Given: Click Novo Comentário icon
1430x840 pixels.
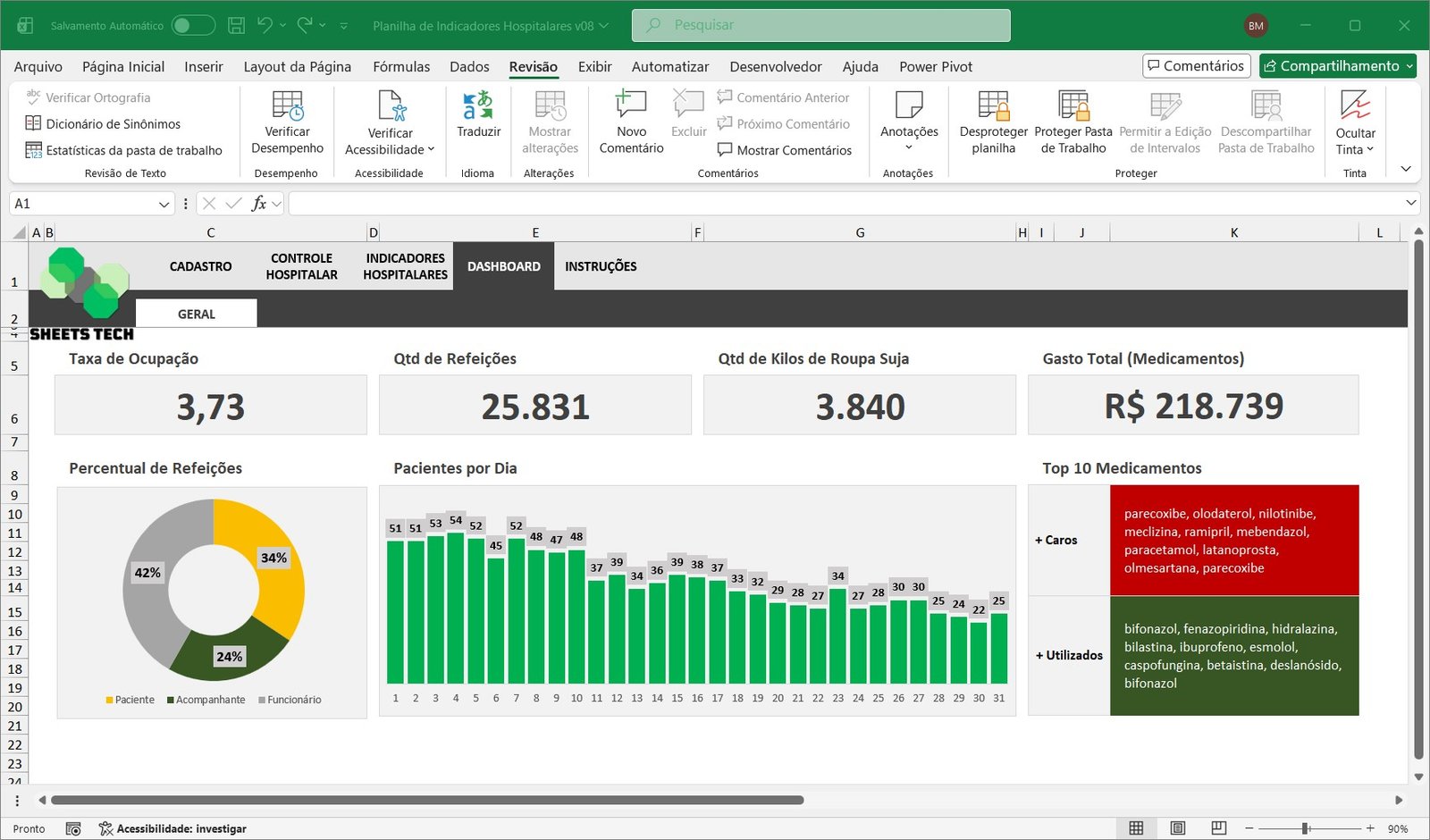Looking at the screenshot, I should [x=631, y=105].
